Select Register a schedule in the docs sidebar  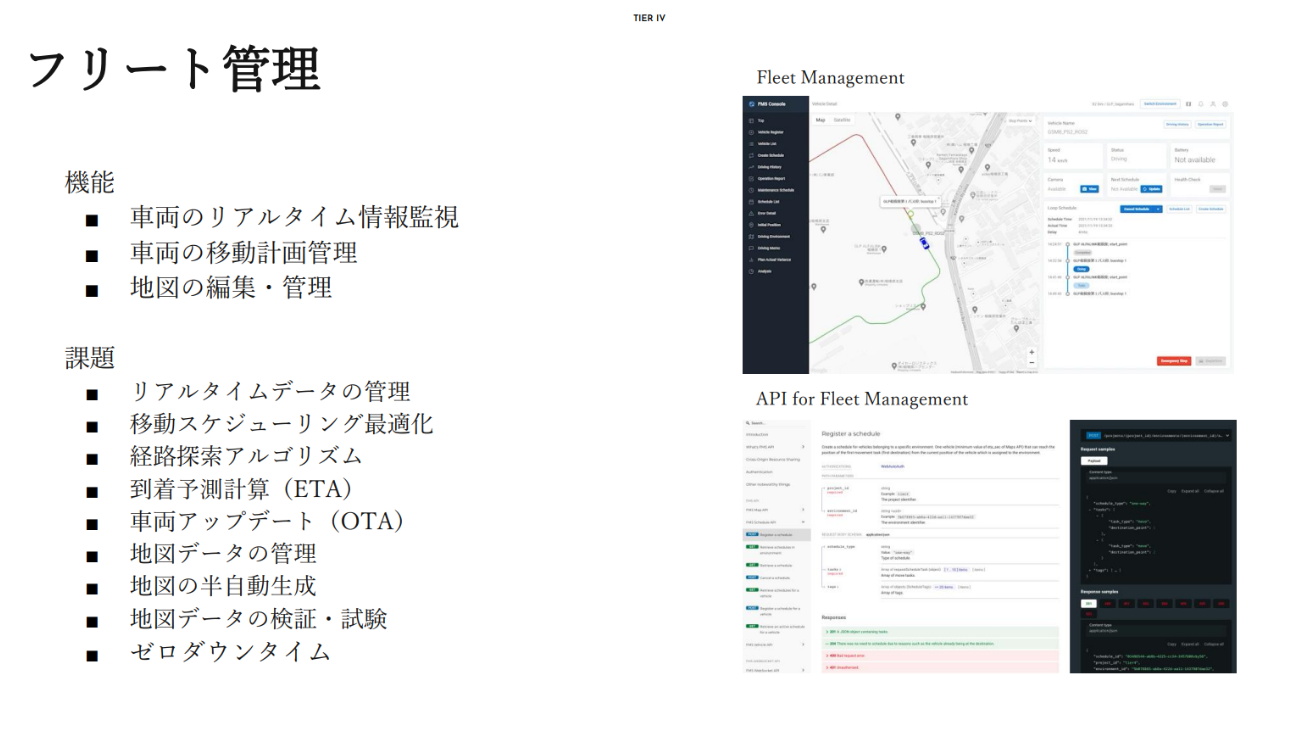click(776, 534)
